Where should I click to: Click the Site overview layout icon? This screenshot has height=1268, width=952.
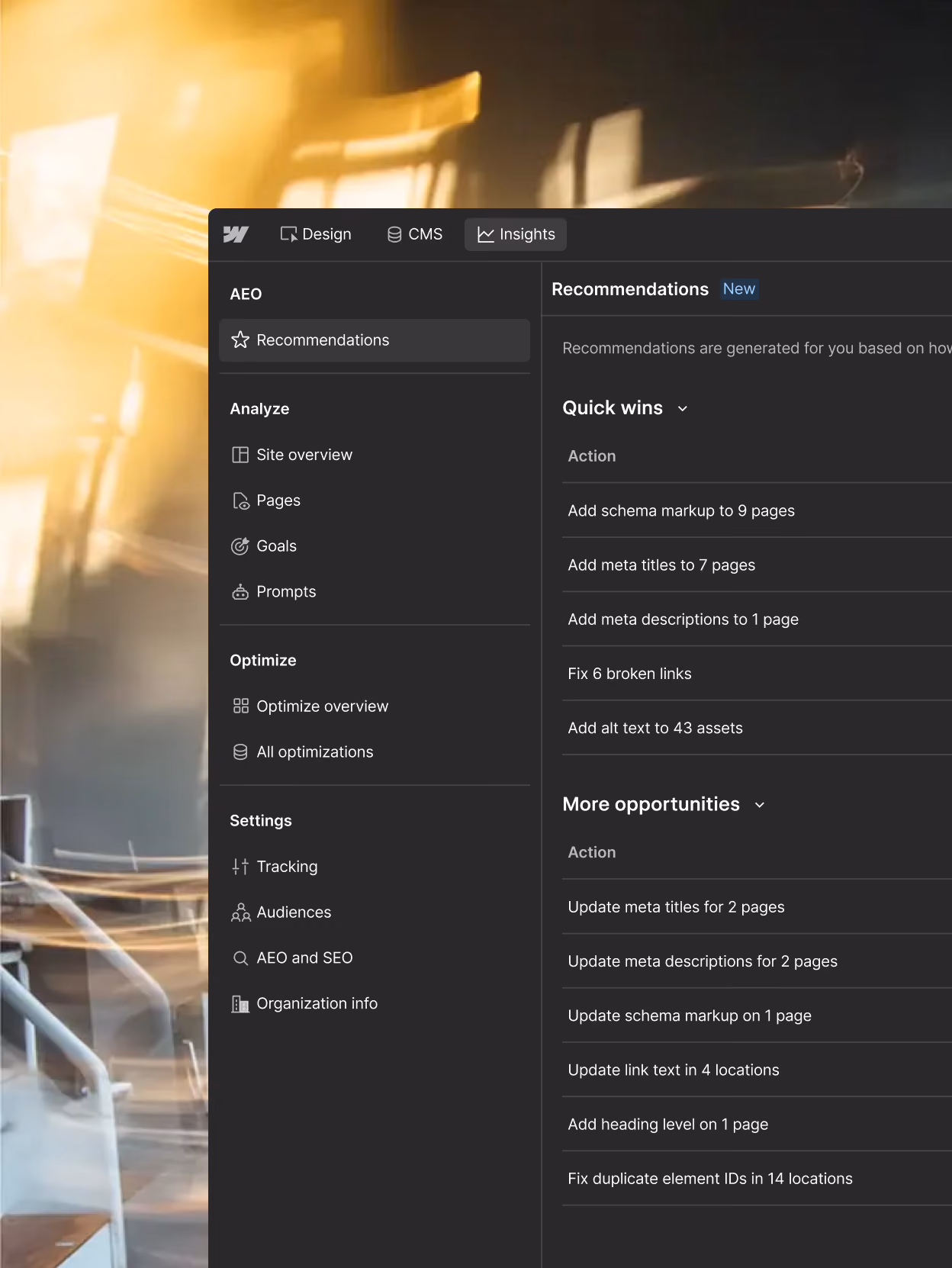click(240, 455)
